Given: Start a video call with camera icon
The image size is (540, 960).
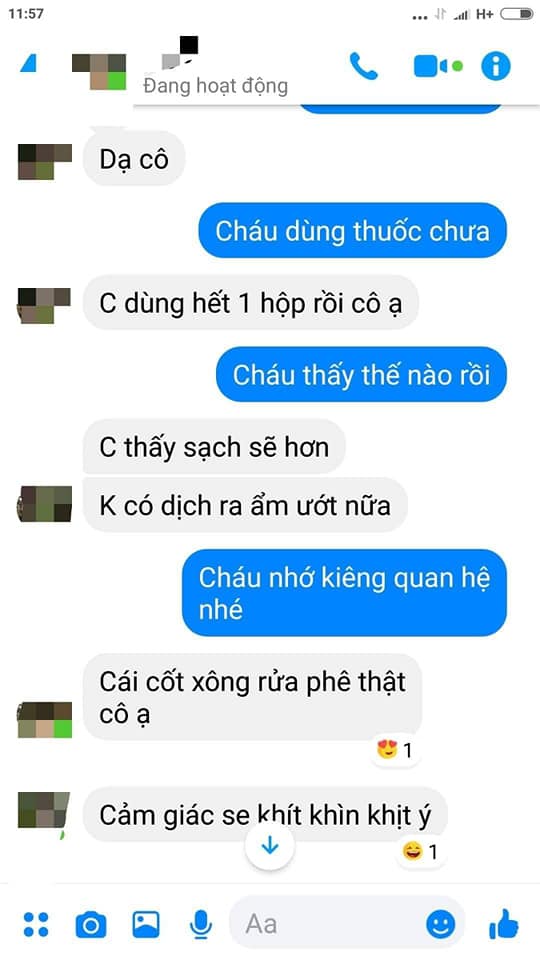Looking at the screenshot, I should tap(438, 66).
